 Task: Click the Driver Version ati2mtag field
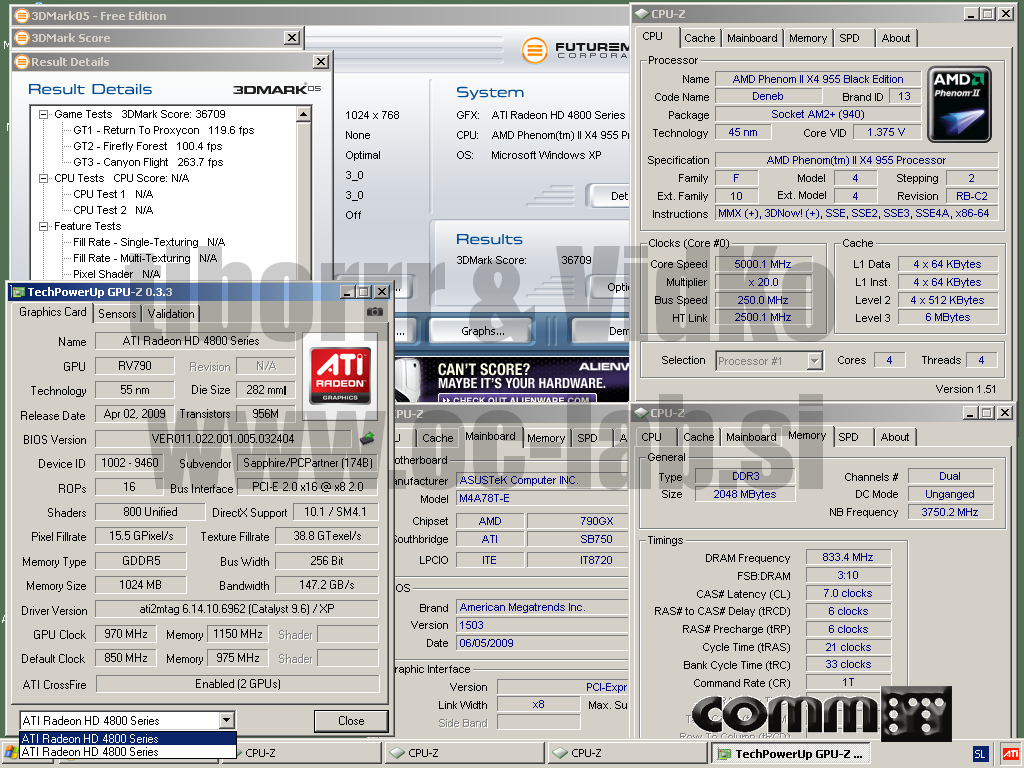[x=236, y=609]
